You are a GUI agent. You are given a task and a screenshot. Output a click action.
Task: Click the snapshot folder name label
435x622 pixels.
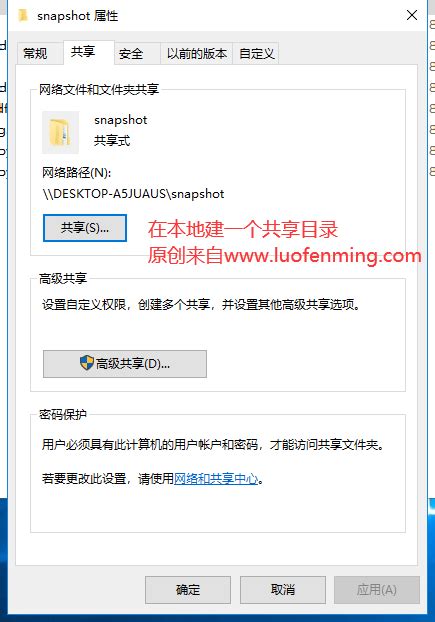click(121, 120)
